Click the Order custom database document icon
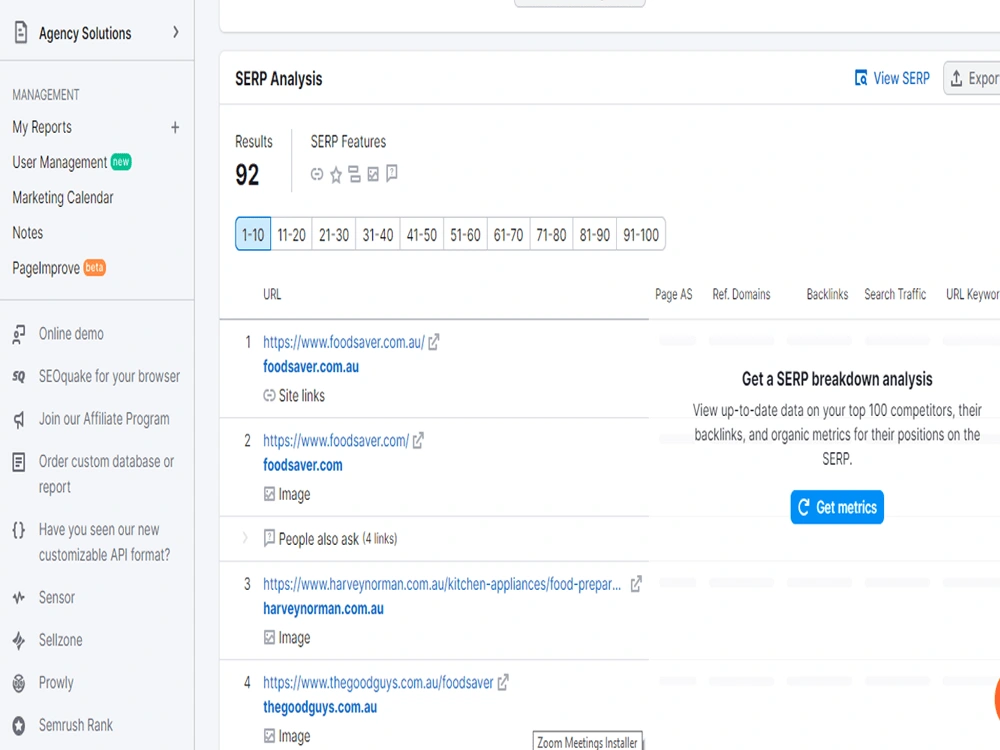The width and height of the screenshot is (1000, 750). pos(19,462)
